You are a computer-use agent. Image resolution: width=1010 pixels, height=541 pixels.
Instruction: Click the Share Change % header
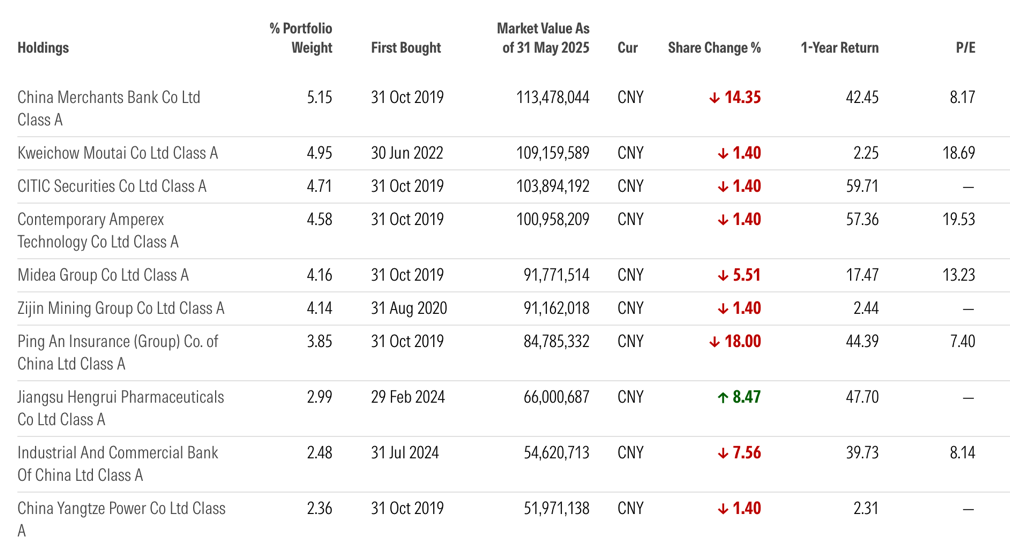coord(714,48)
